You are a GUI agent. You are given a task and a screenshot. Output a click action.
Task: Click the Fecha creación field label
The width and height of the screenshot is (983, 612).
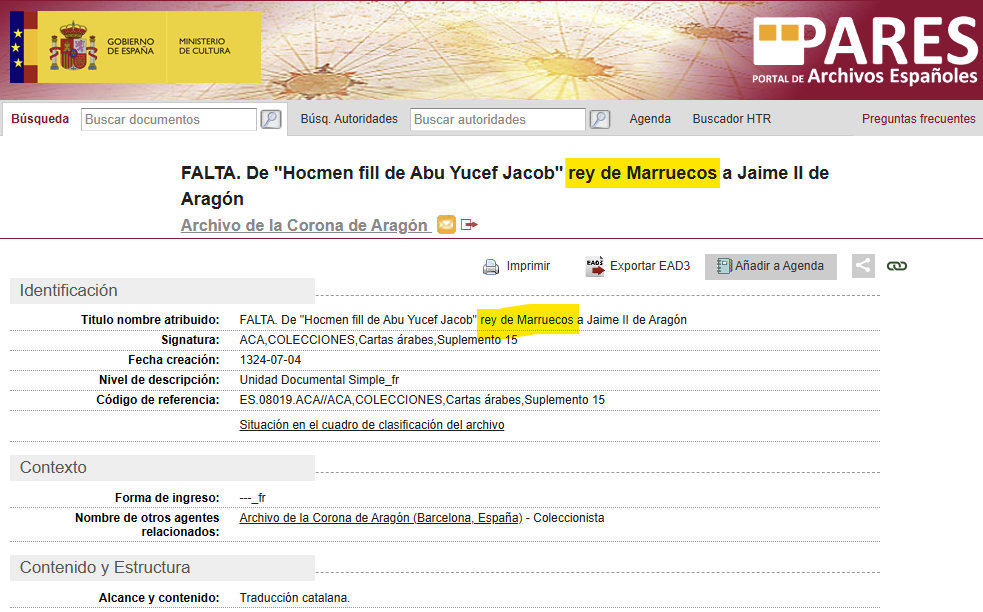[x=174, y=360]
